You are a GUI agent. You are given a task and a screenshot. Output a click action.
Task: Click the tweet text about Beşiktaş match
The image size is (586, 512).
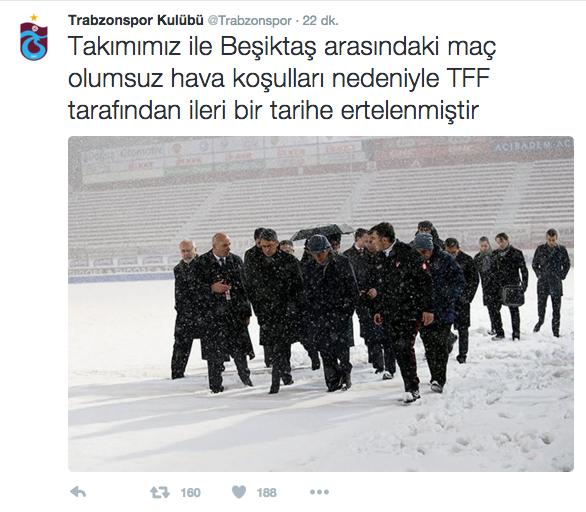tap(282, 78)
